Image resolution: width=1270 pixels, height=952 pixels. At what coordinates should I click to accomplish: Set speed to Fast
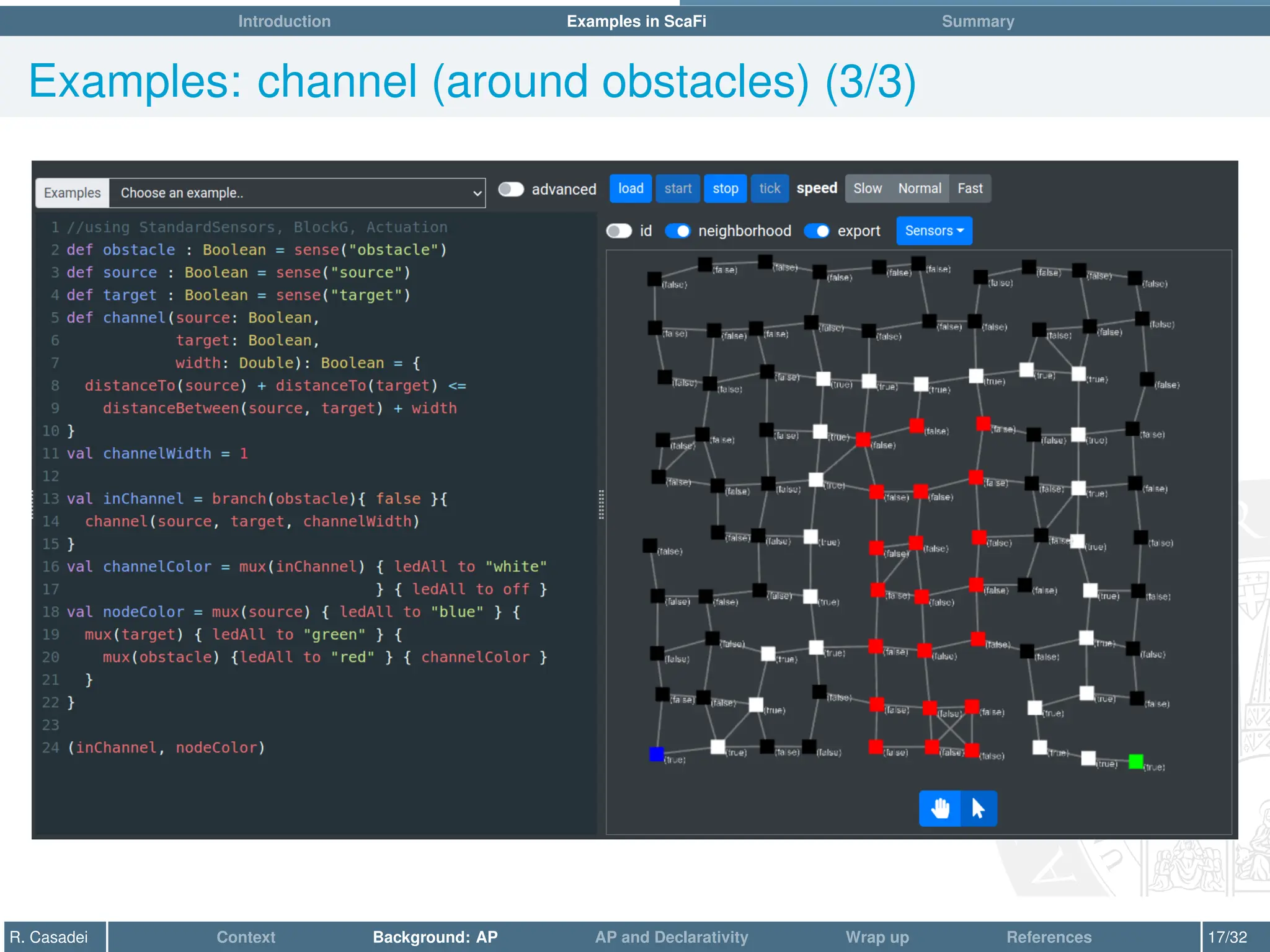(970, 188)
